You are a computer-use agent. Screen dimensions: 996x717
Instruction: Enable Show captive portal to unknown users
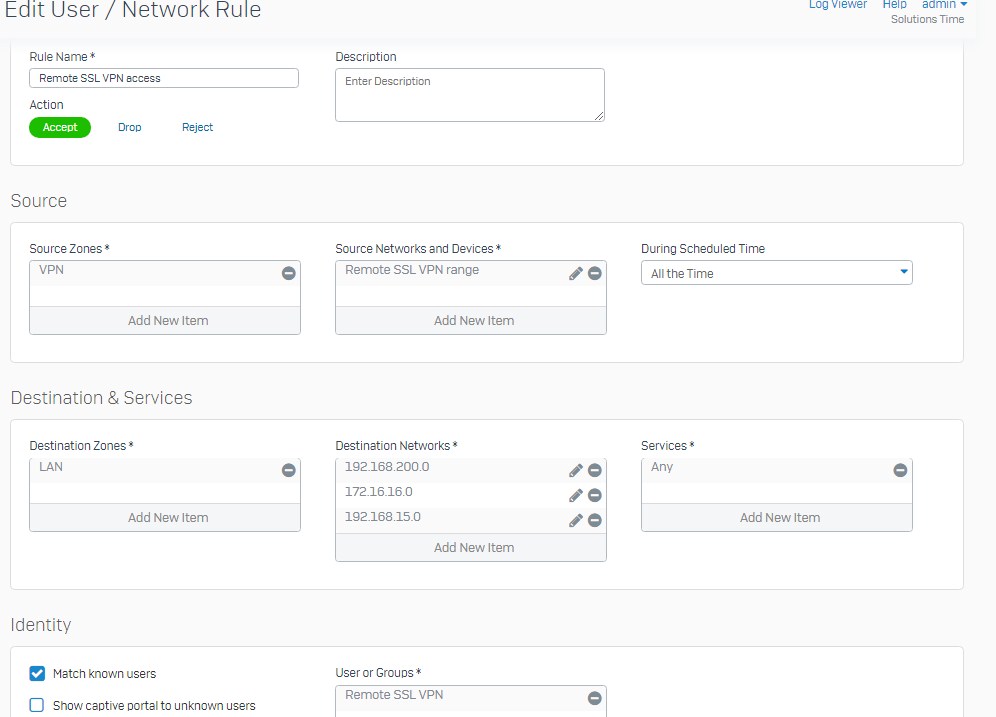(37, 705)
